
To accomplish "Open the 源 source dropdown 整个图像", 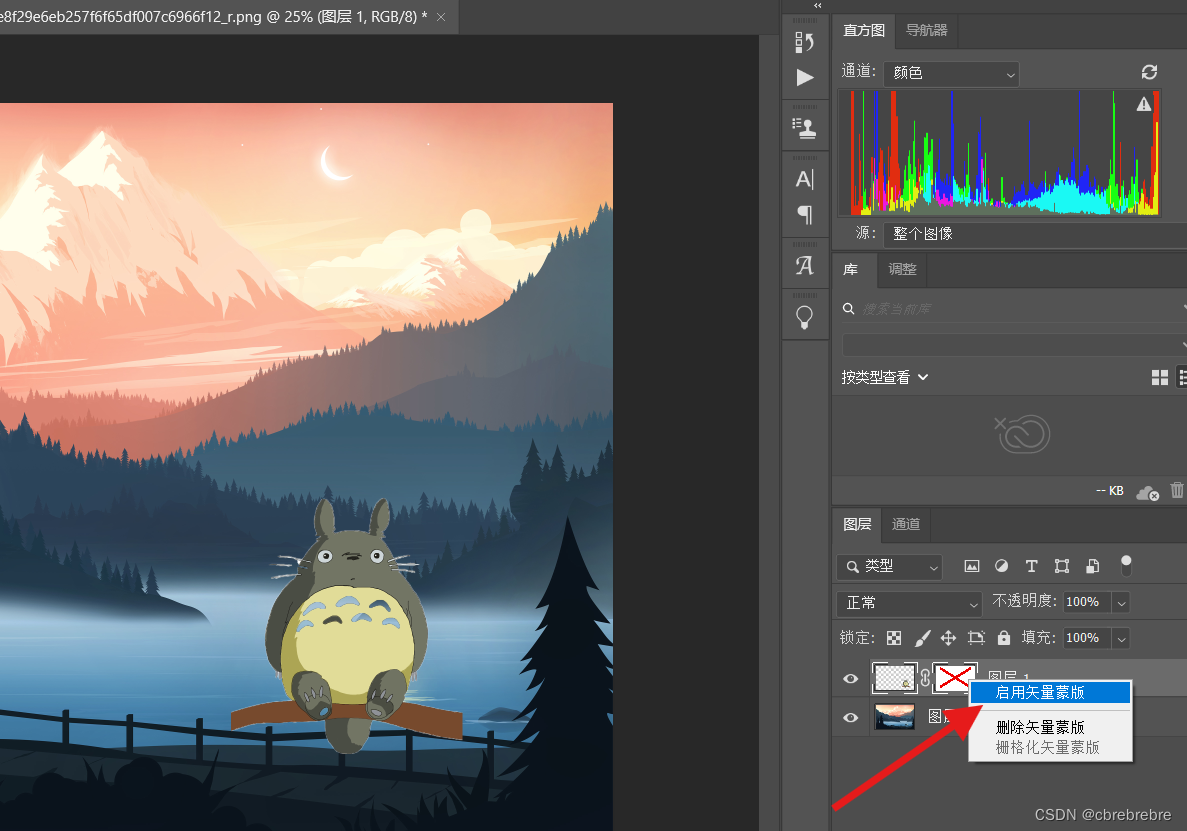I will [x=1035, y=234].
